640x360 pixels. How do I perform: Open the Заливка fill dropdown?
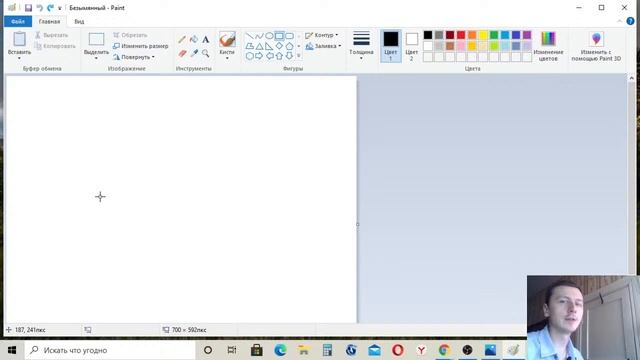[323, 46]
